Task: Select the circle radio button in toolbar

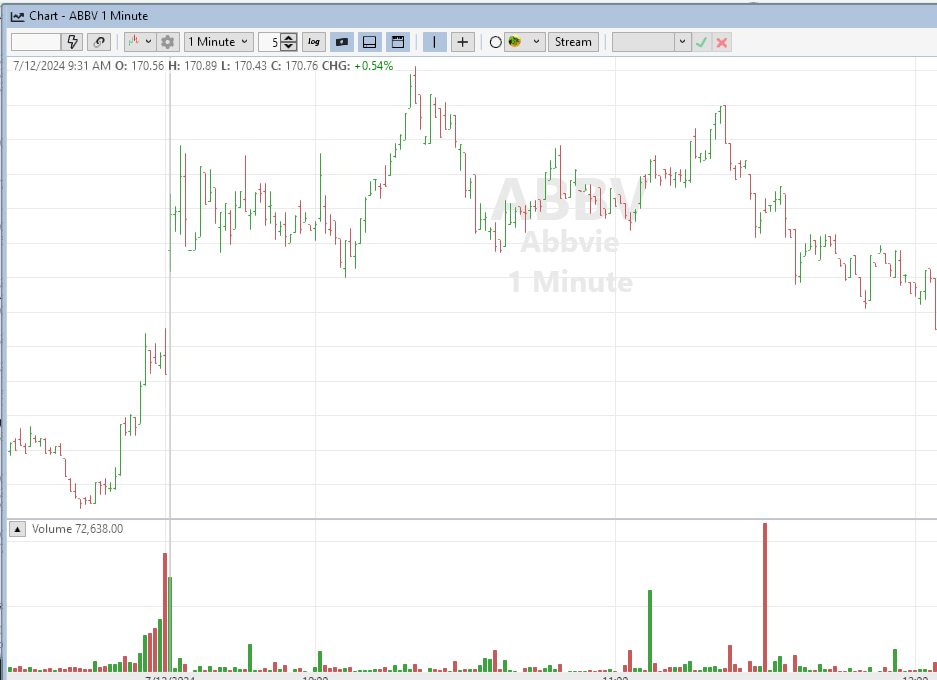Action: click(495, 42)
